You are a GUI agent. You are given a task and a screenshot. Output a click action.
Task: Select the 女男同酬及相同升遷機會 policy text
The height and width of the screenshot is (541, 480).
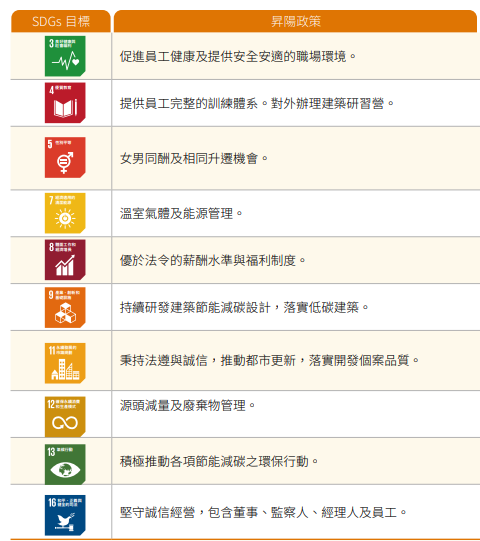(x=189, y=158)
